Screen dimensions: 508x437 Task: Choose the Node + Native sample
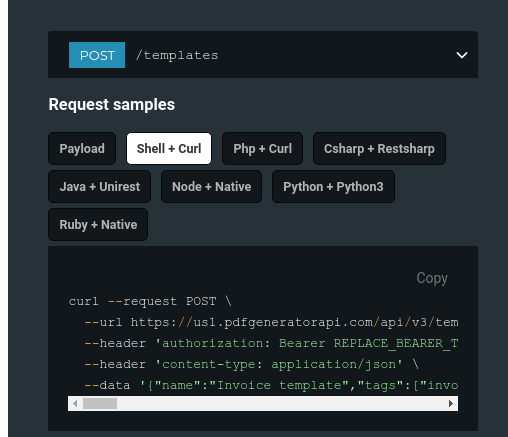coord(212,187)
